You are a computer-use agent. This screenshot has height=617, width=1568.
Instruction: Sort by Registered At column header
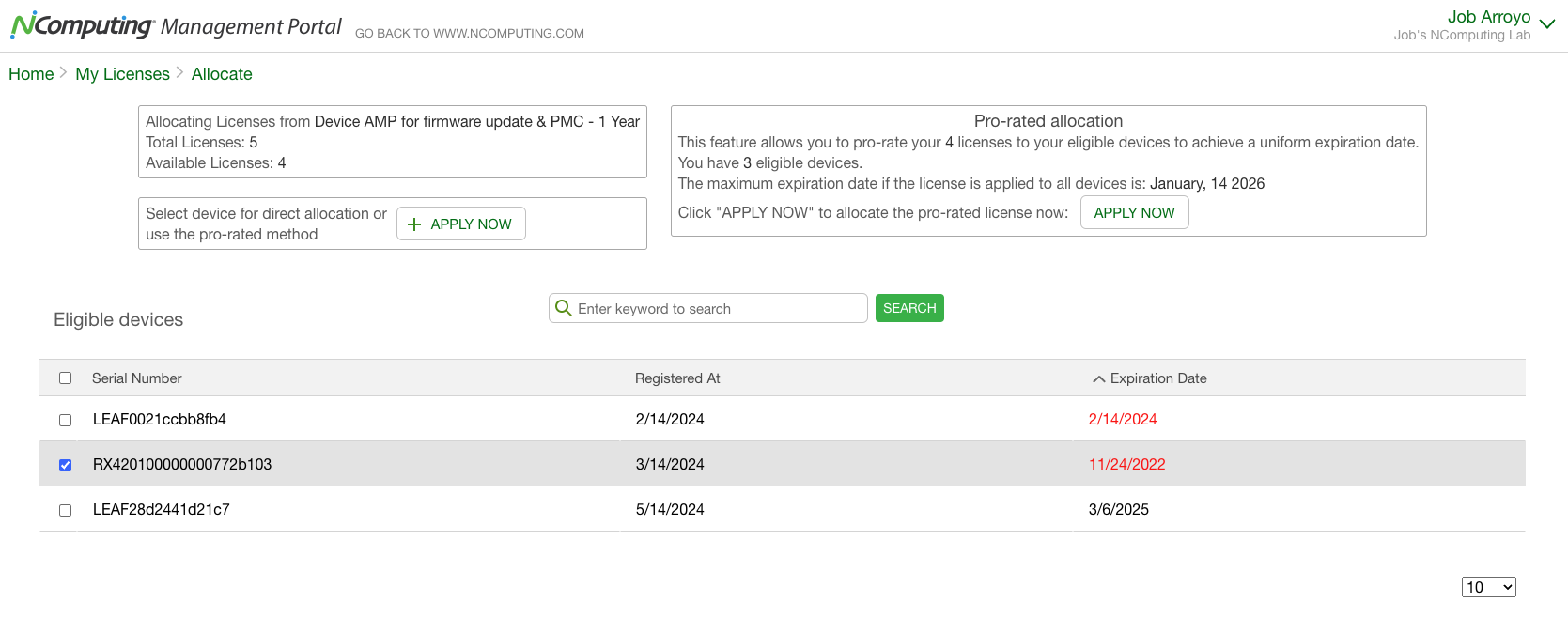point(677,378)
